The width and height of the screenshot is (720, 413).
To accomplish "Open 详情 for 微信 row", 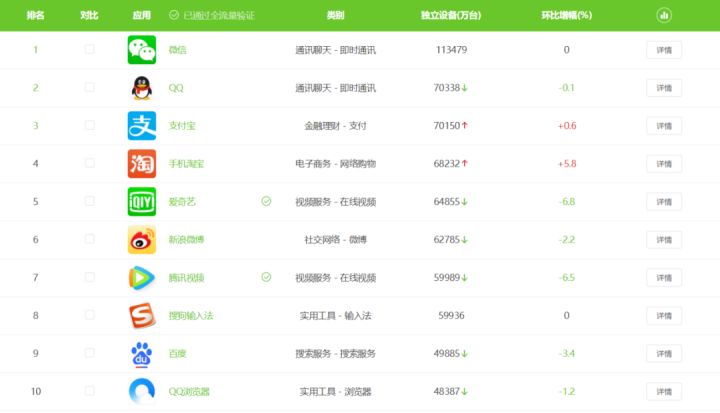I will (x=664, y=50).
